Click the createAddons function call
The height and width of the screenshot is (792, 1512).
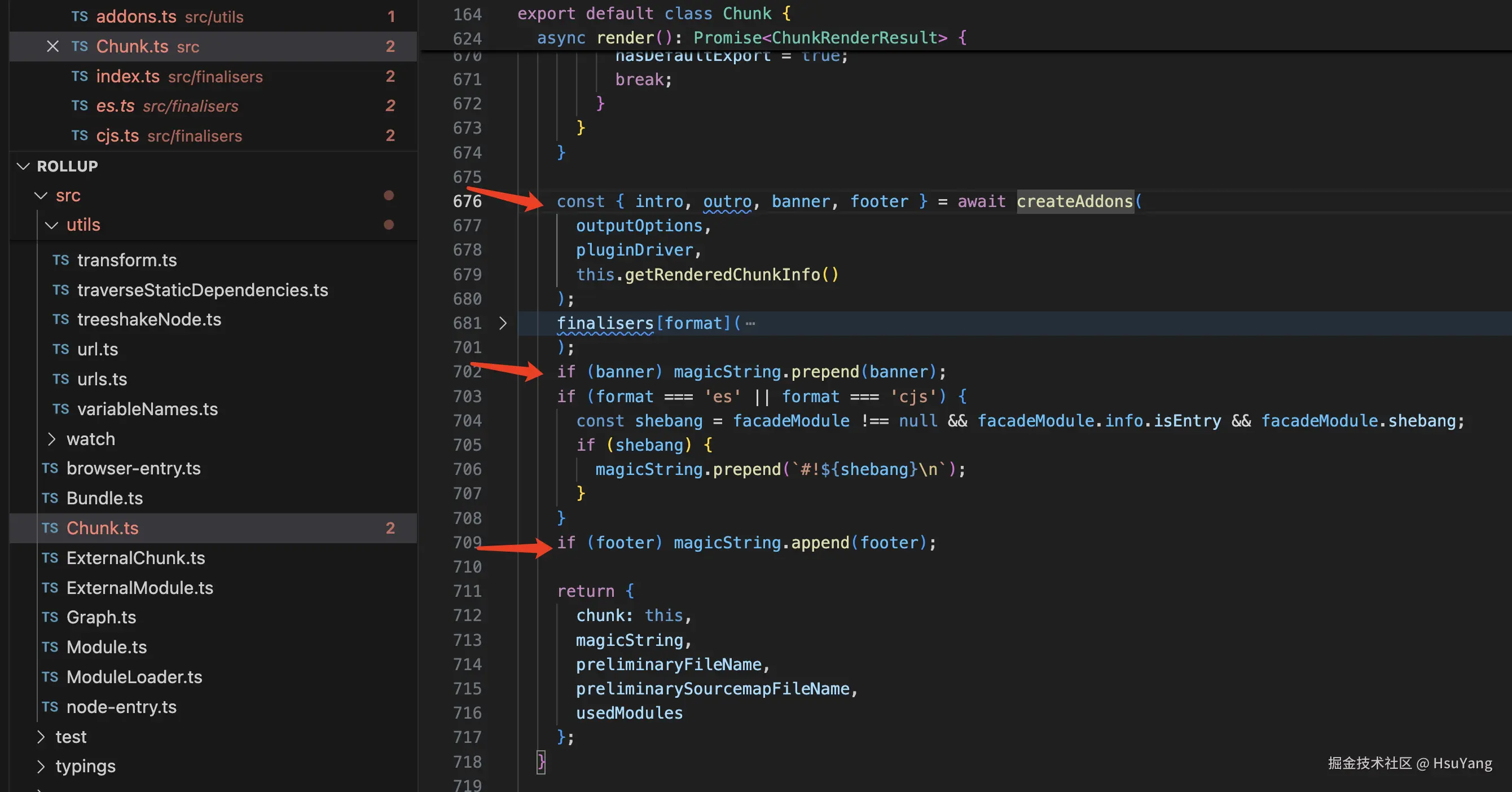pos(1074,201)
